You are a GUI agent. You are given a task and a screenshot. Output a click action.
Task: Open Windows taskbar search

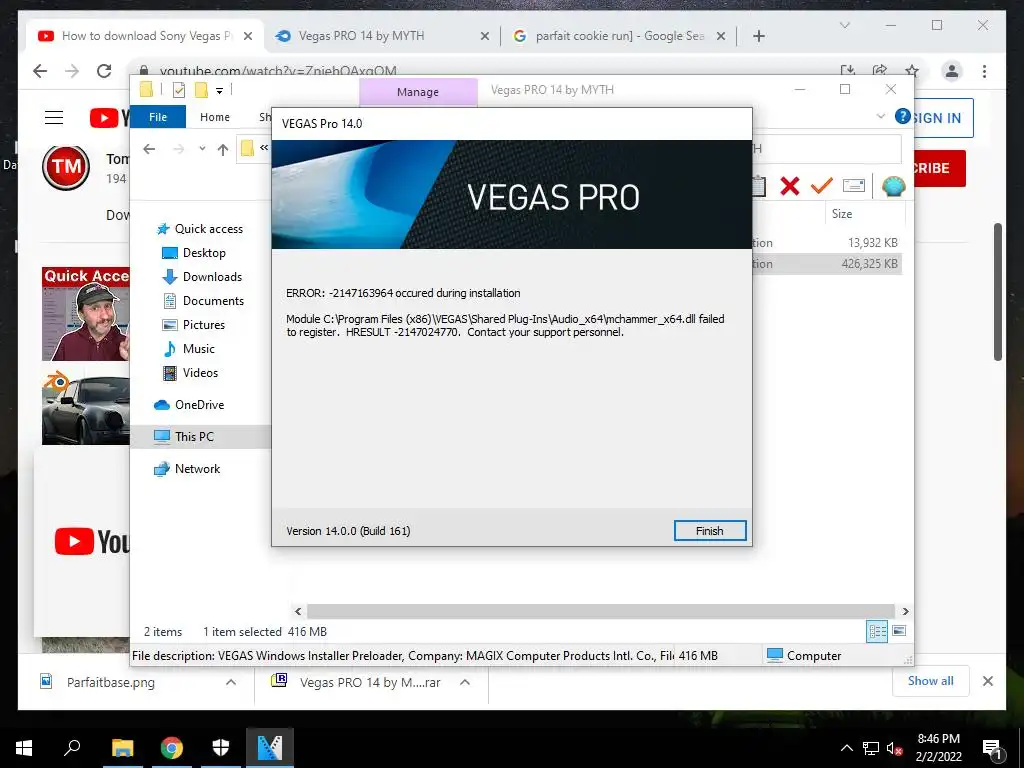(x=72, y=748)
